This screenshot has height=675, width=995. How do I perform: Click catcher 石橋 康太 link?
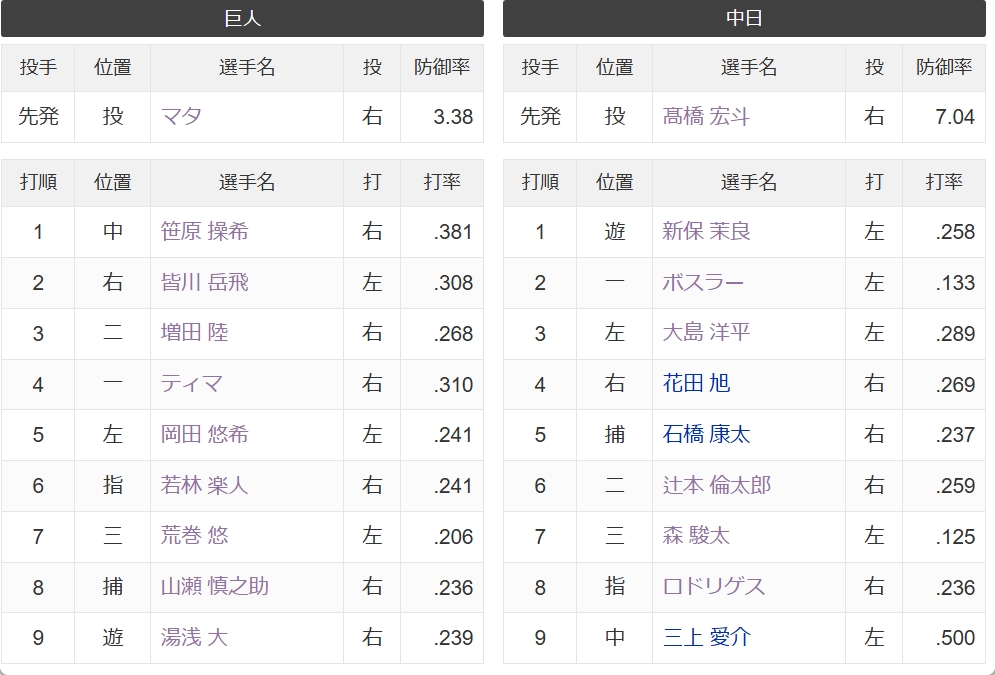point(706,435)
